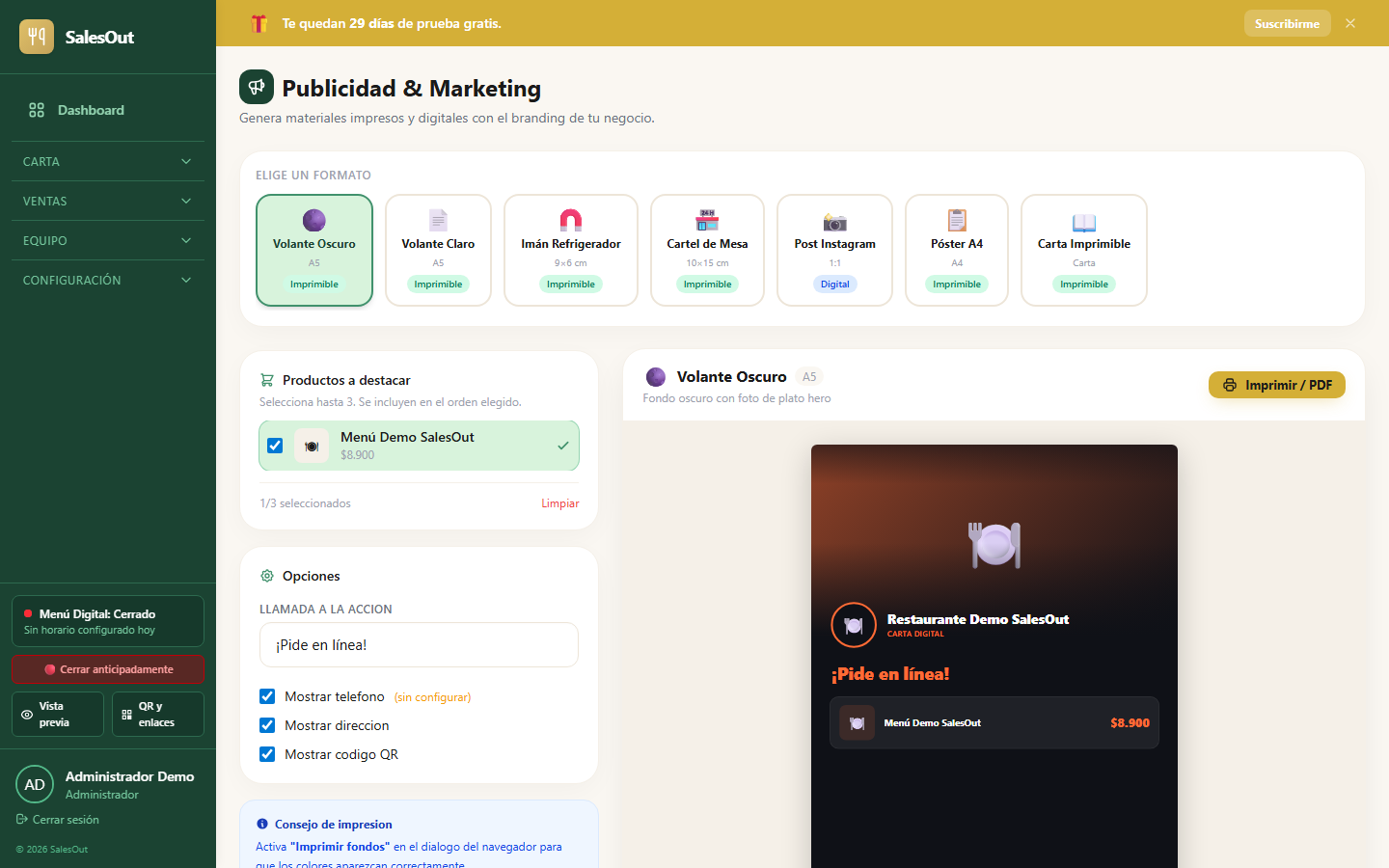The width and height of the screenshot is (1389, 868).
Task: Choose the Carta Imprimible format
Action: (1084, 250)
